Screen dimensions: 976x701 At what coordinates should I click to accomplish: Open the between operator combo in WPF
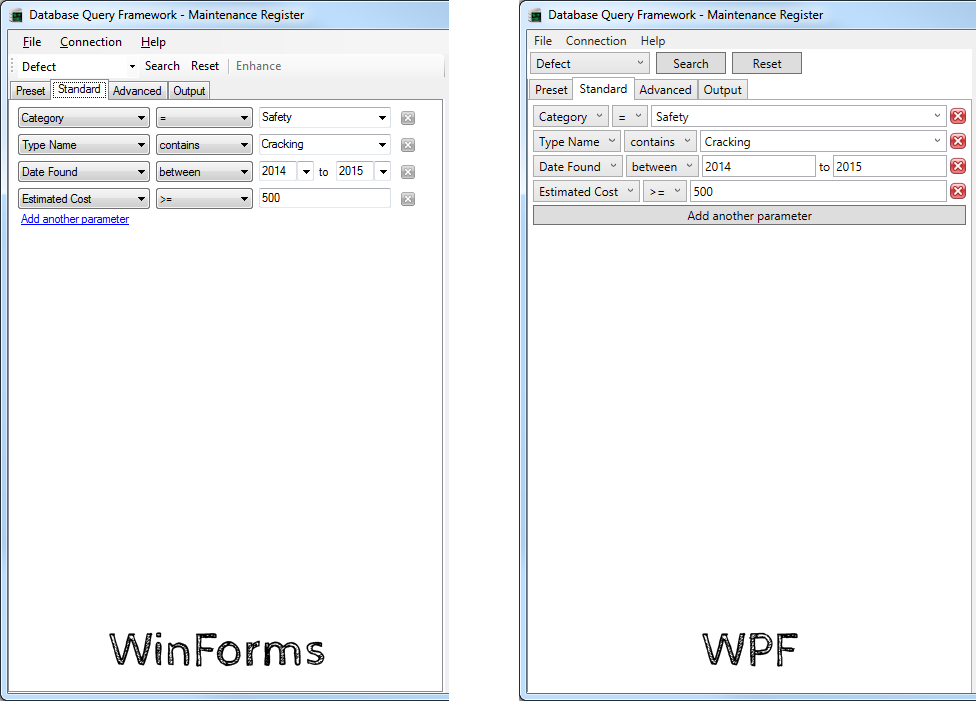click(x=662, y=166)
